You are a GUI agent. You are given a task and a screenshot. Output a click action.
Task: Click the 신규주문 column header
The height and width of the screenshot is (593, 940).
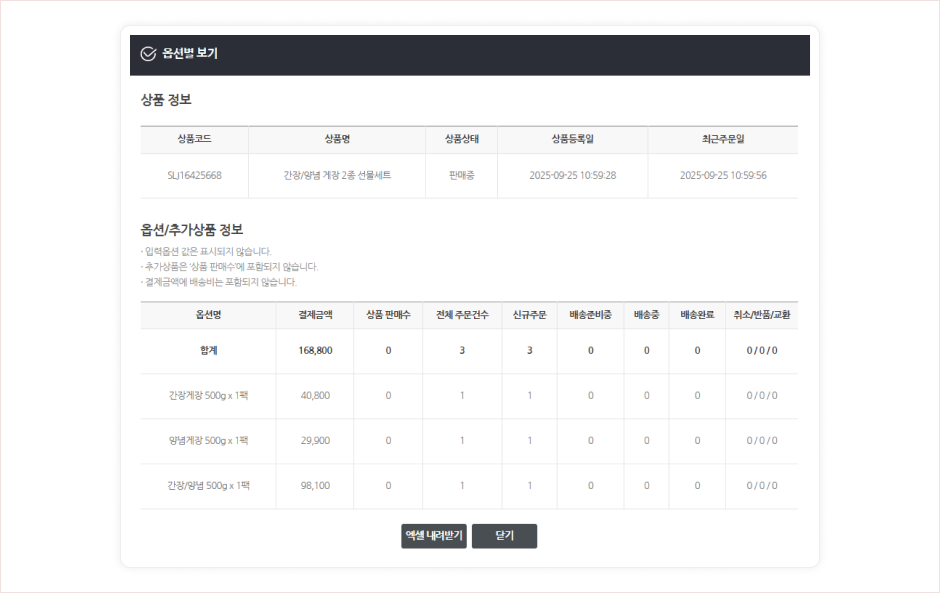point(529,315)
